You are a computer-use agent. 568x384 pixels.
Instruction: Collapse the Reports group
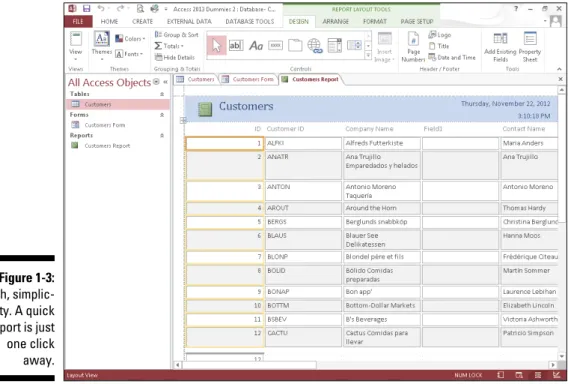162,135
